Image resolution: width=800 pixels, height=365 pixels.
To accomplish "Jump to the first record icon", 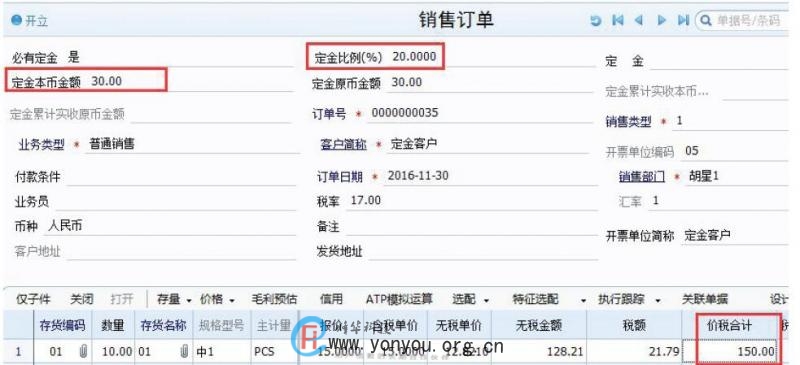I will click(618, 20).
